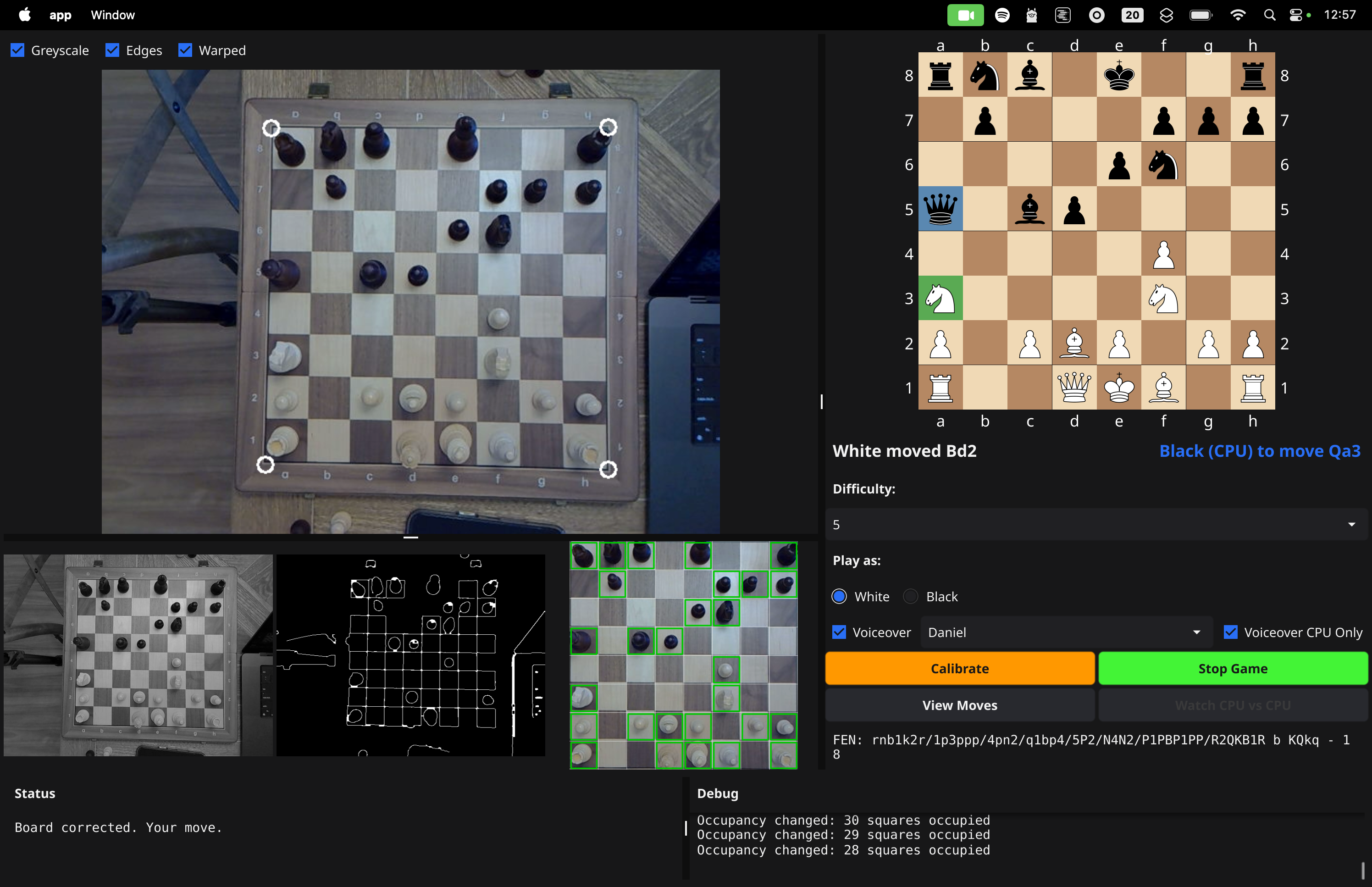1372x887 pixels.
Task: Click the black knight on f6
Action: coord(1163,164)
